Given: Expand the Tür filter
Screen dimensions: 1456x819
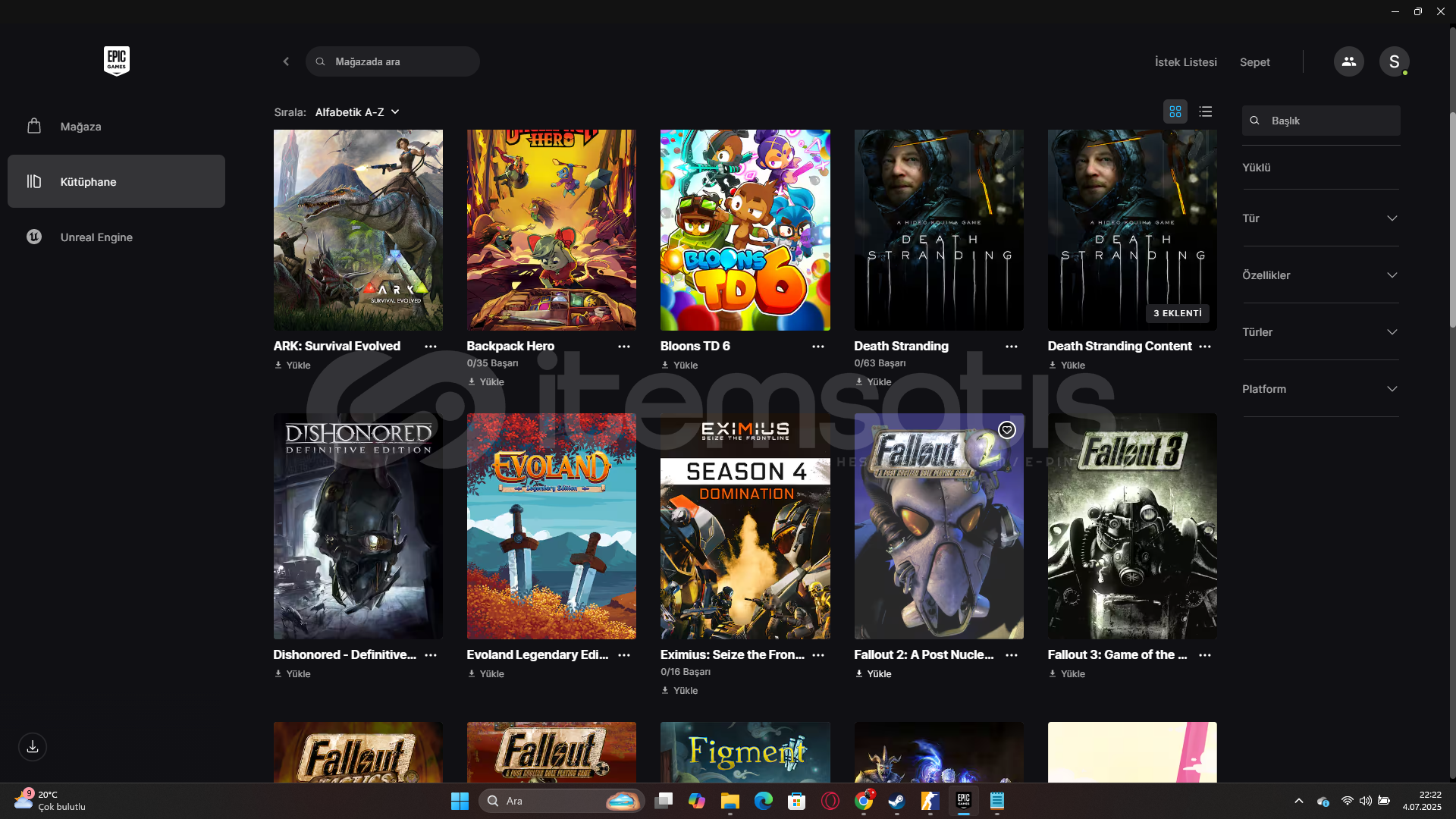Looking at the screenshot, I should [x=1320, y=218].
